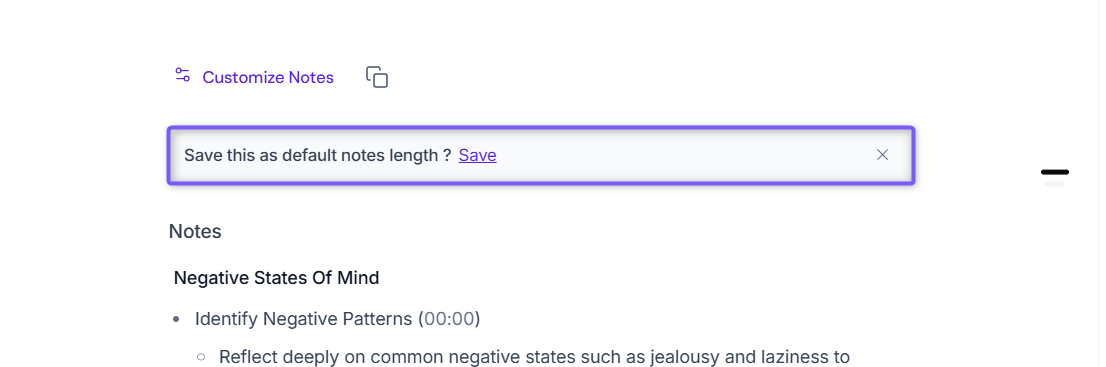The width and height of the screenshot is (1106, 367).
Task: Click the question mark after 'notes length'
Action: tap(447, 155)
